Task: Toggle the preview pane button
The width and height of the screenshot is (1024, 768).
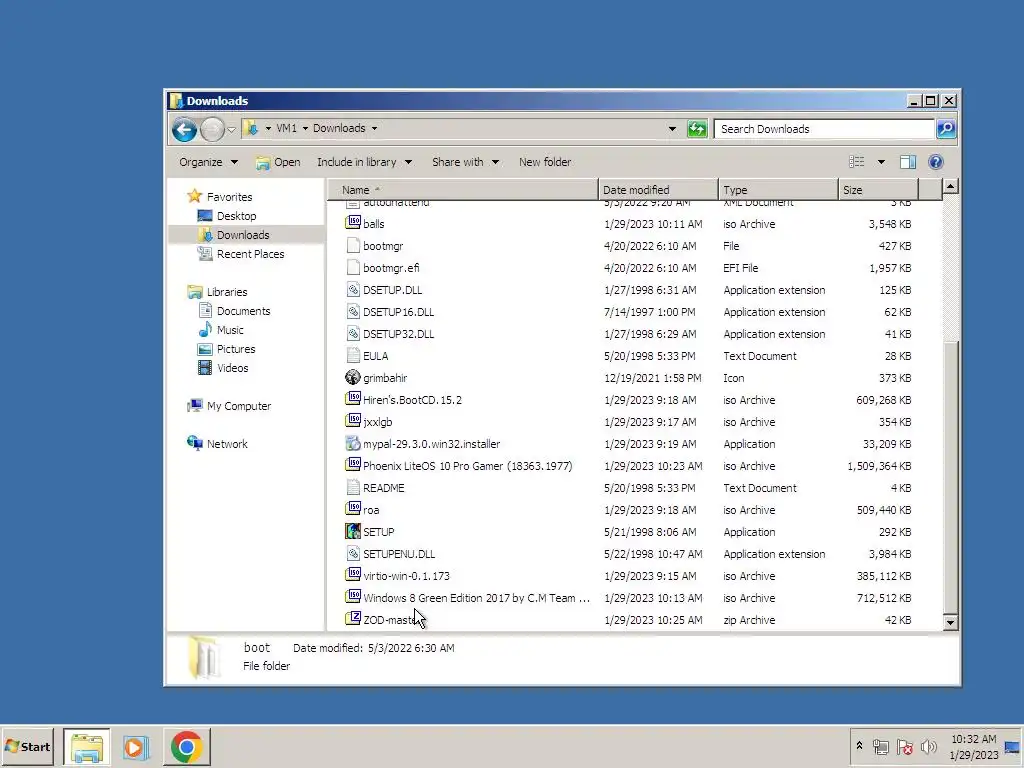Action: click(x=908, y=162)
